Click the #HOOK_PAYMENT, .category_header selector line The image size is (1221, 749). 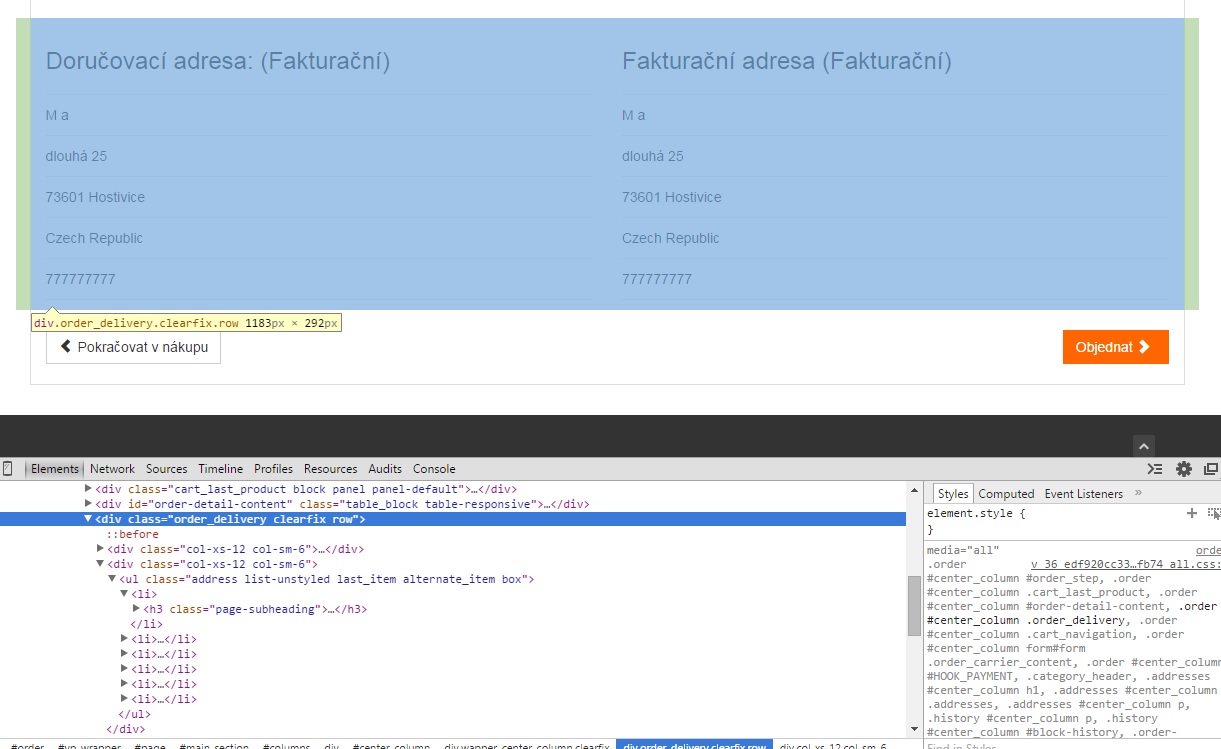(x=1068, y=676)
